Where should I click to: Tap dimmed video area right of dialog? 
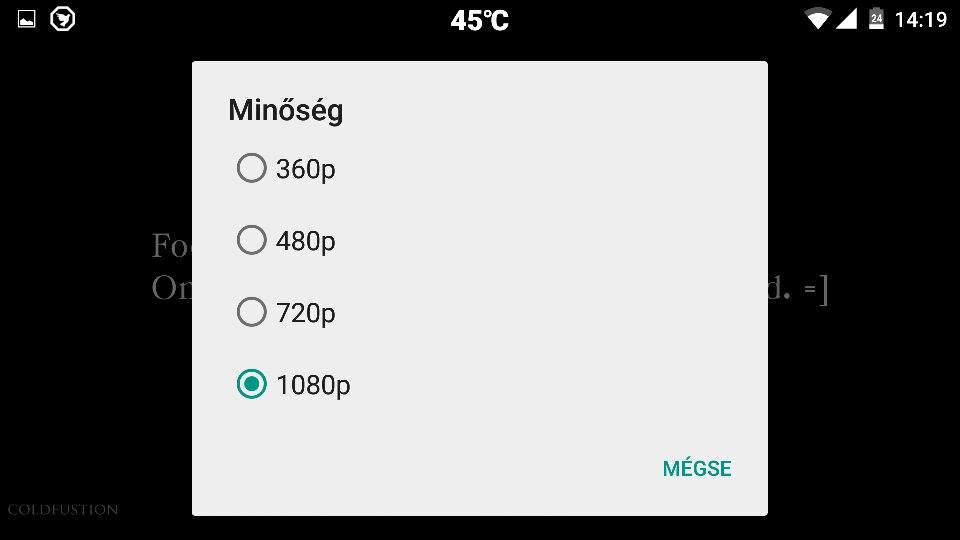point(798,288)
